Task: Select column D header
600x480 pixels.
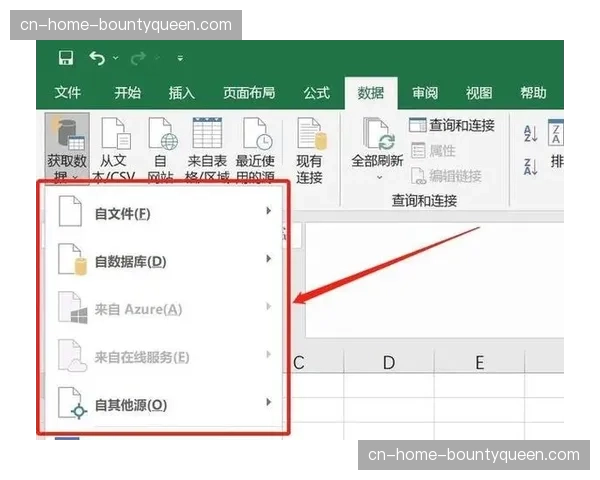Action: click(389, 362)
